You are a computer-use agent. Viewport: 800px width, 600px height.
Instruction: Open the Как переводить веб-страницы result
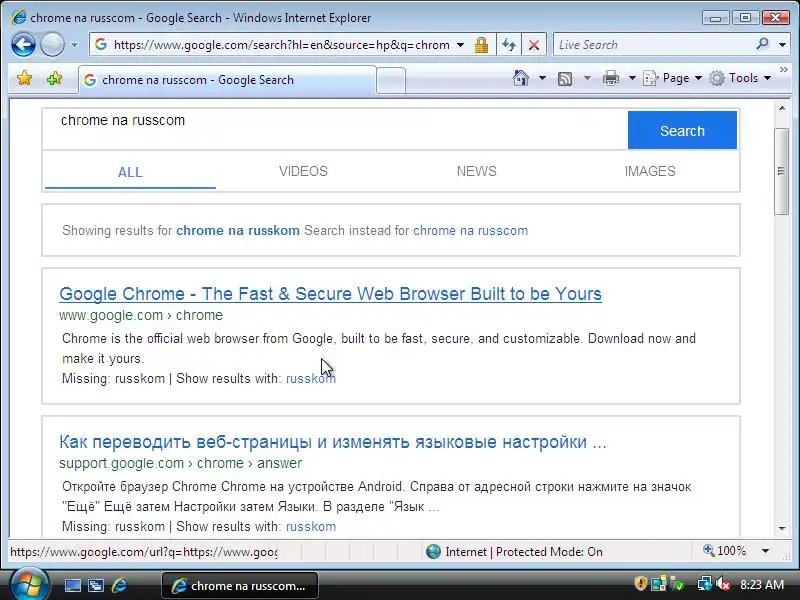point(333,442)
